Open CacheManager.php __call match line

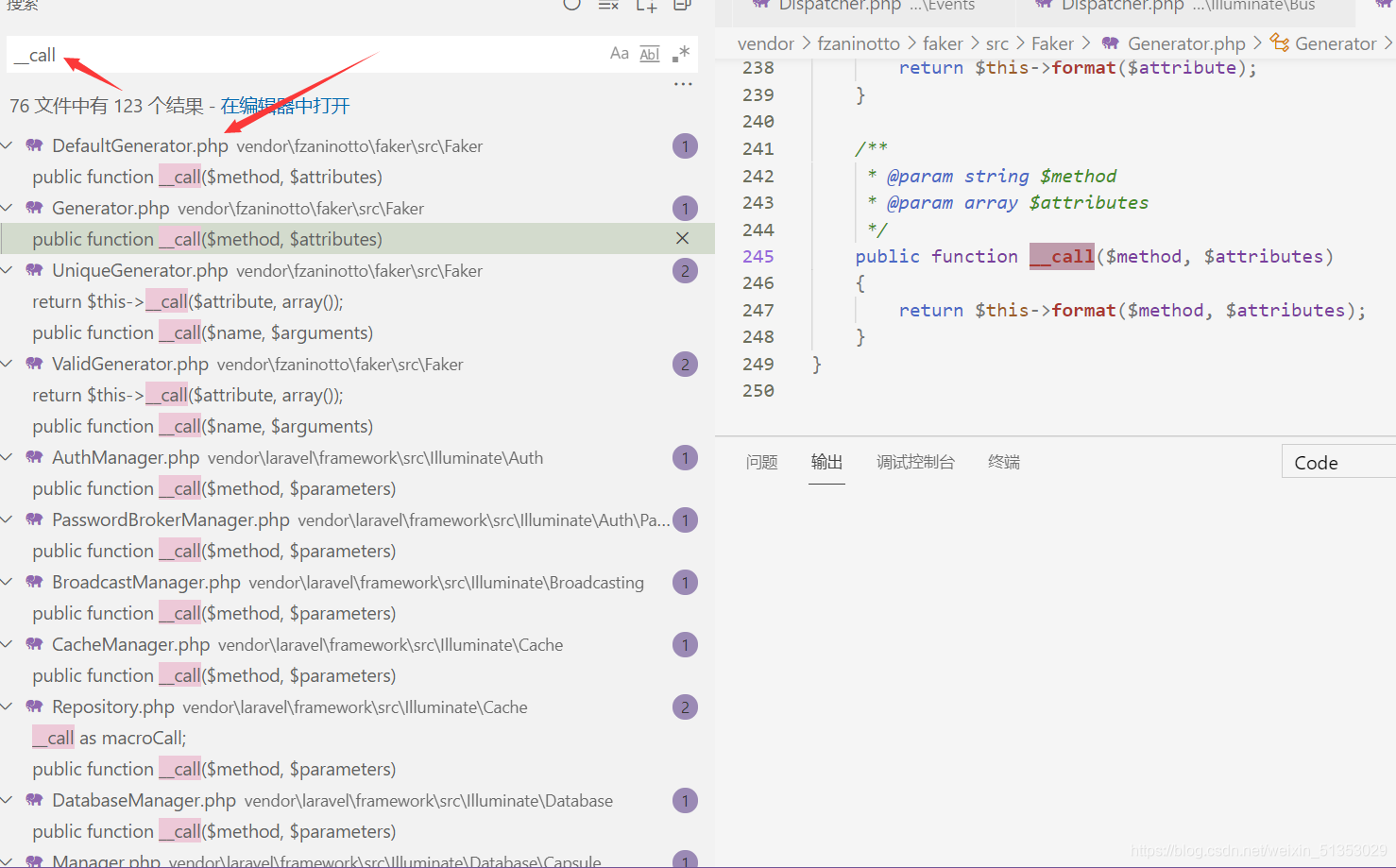coord(213,675)
